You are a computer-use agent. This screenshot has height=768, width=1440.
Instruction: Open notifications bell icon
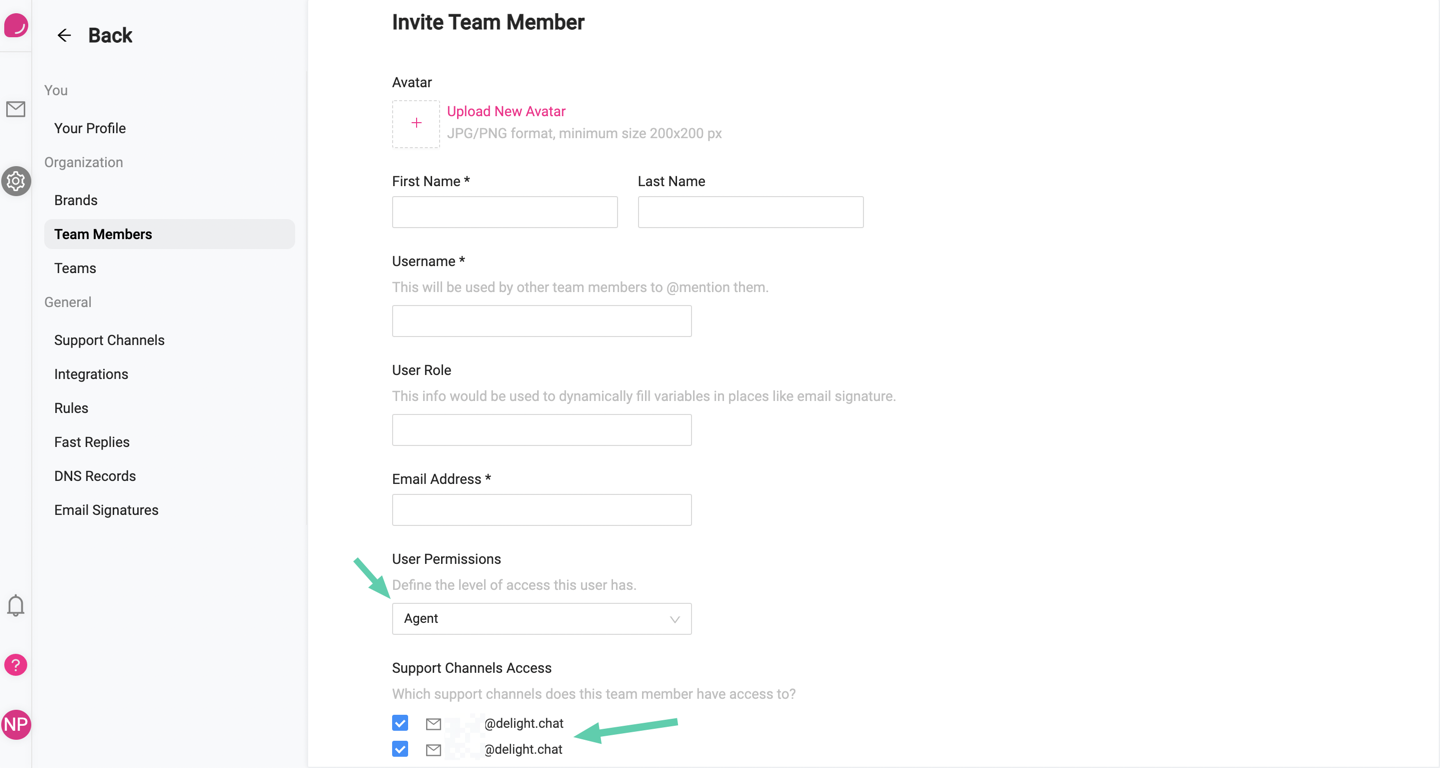pyautogui.click(x=16, y=605)
